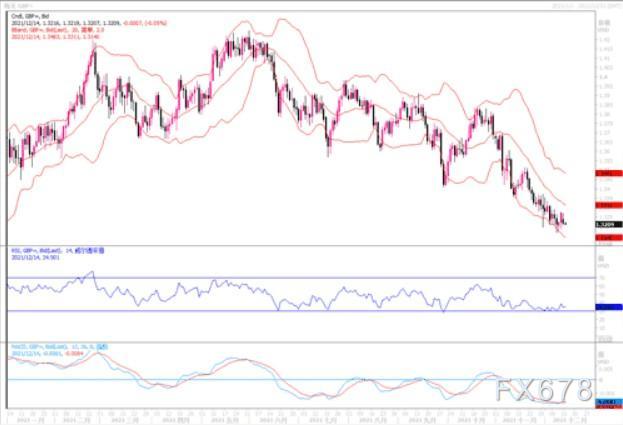Click the topmost red Bollinger price tag
This screenshot has width=623, height=425.
[608, 173]
